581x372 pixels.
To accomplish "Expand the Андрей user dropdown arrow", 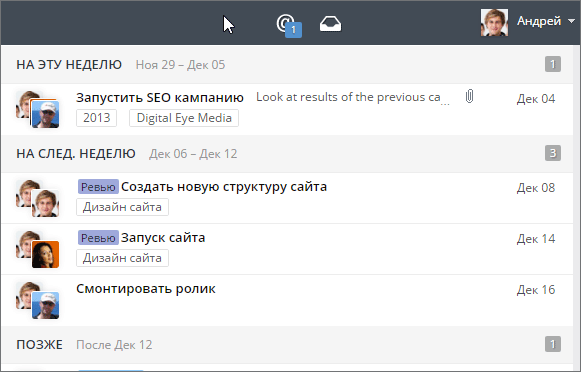I will tap(571, 21).
